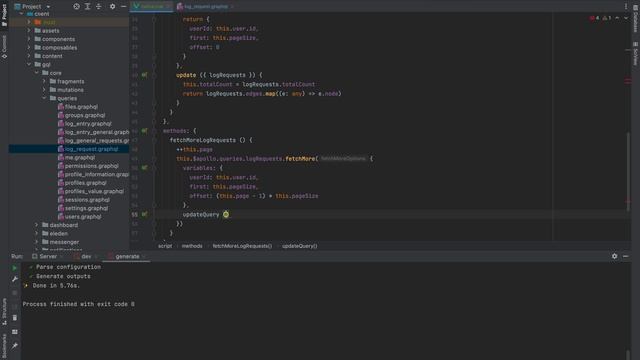Screen dimensions: 640x360
Task: Click fetchMoreLogRequests() breadcrumb
Action: coord(242,246)
